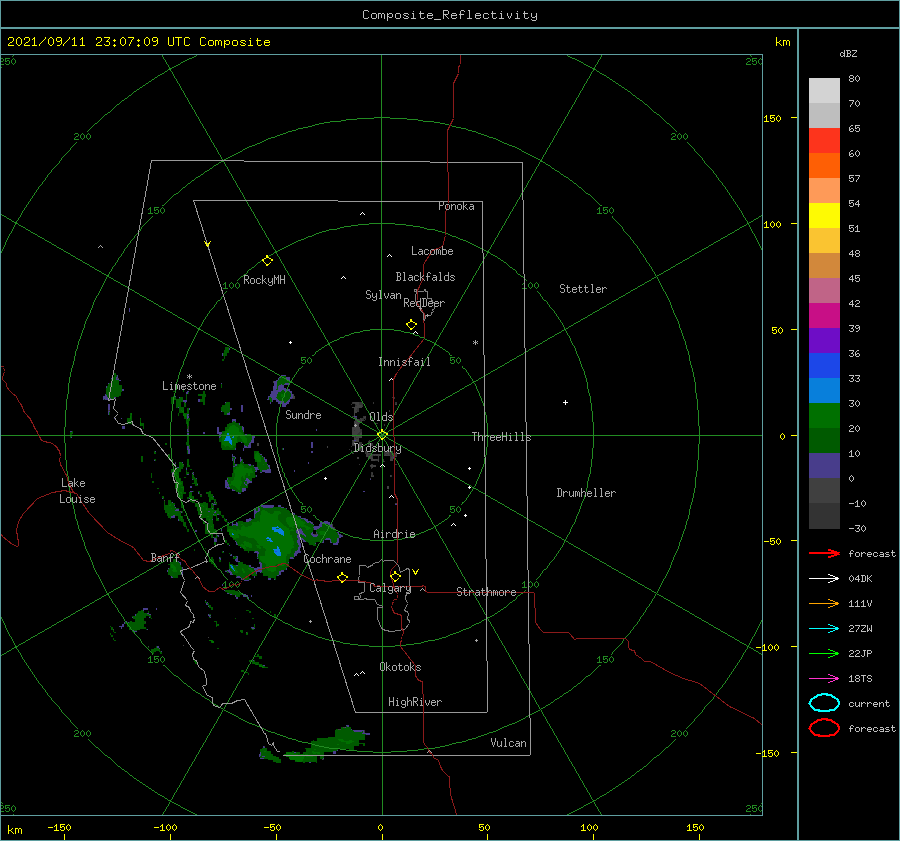Click the magenta 18TS arrow legend icon
The width and height of the screenshot is (900, 841).
824,679
